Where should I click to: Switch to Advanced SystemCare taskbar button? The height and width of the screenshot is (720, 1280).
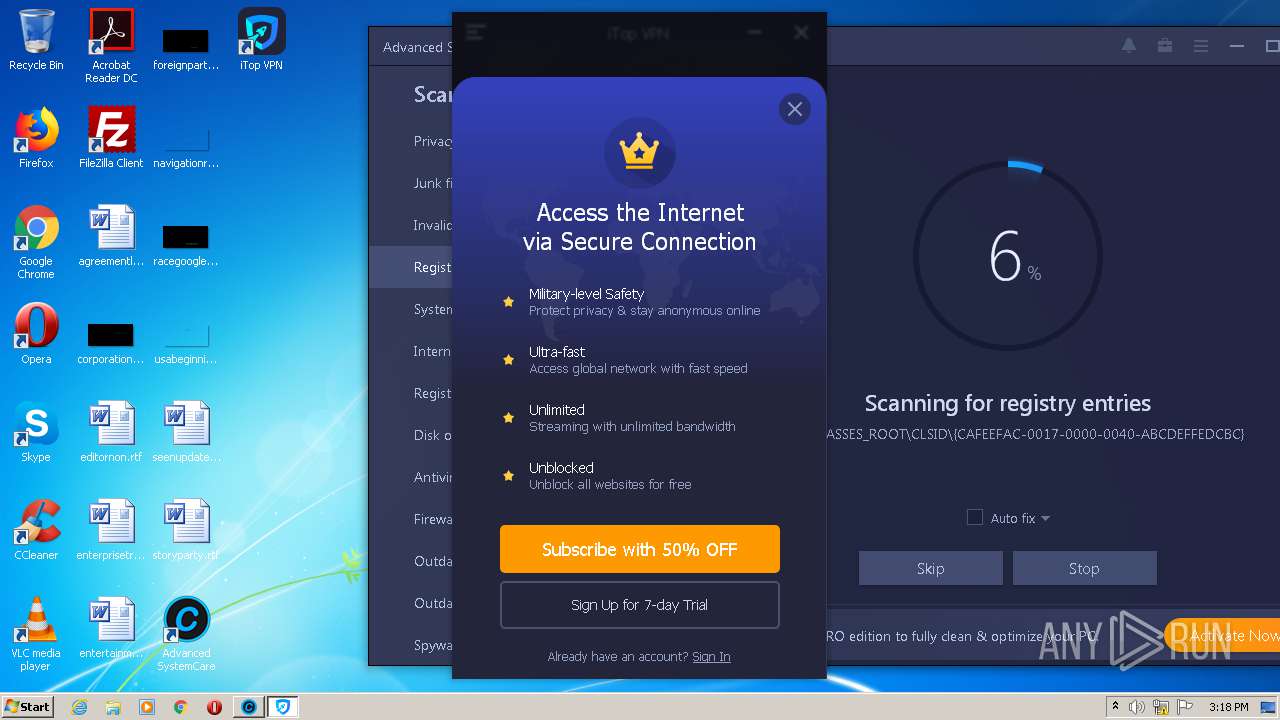click(249, 707)
